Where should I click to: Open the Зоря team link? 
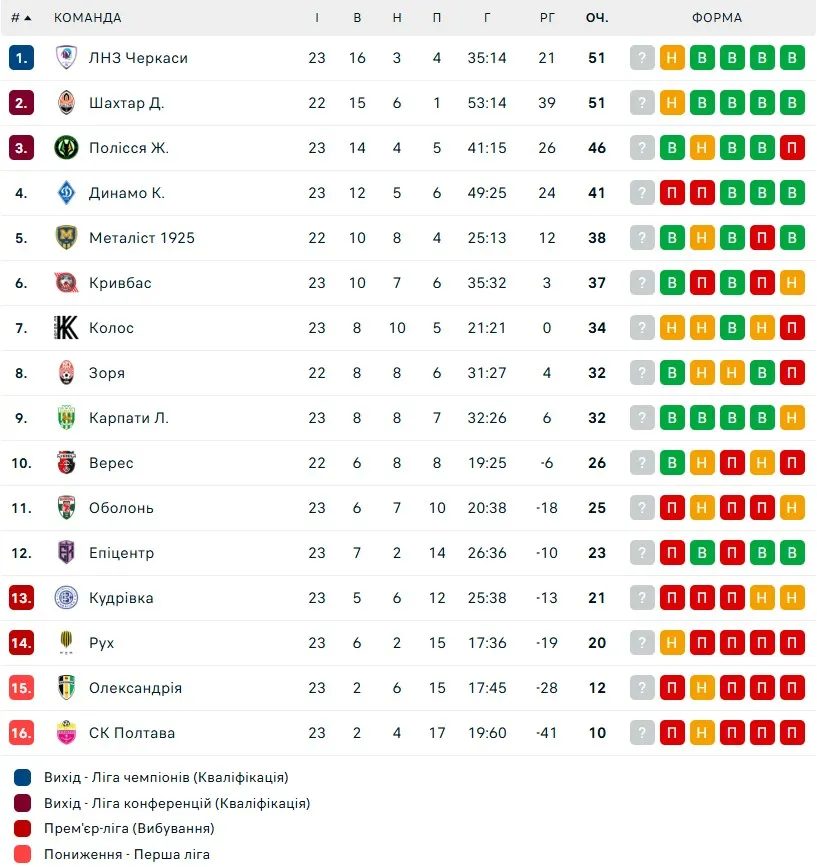[x=107, y=373]
